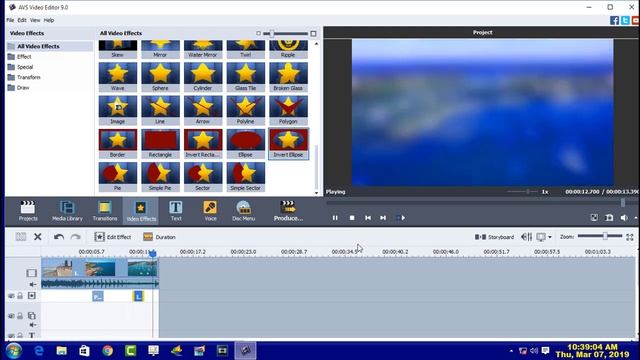Switch preview to full screen
640x360 pixels.
[x=594, y=218]
